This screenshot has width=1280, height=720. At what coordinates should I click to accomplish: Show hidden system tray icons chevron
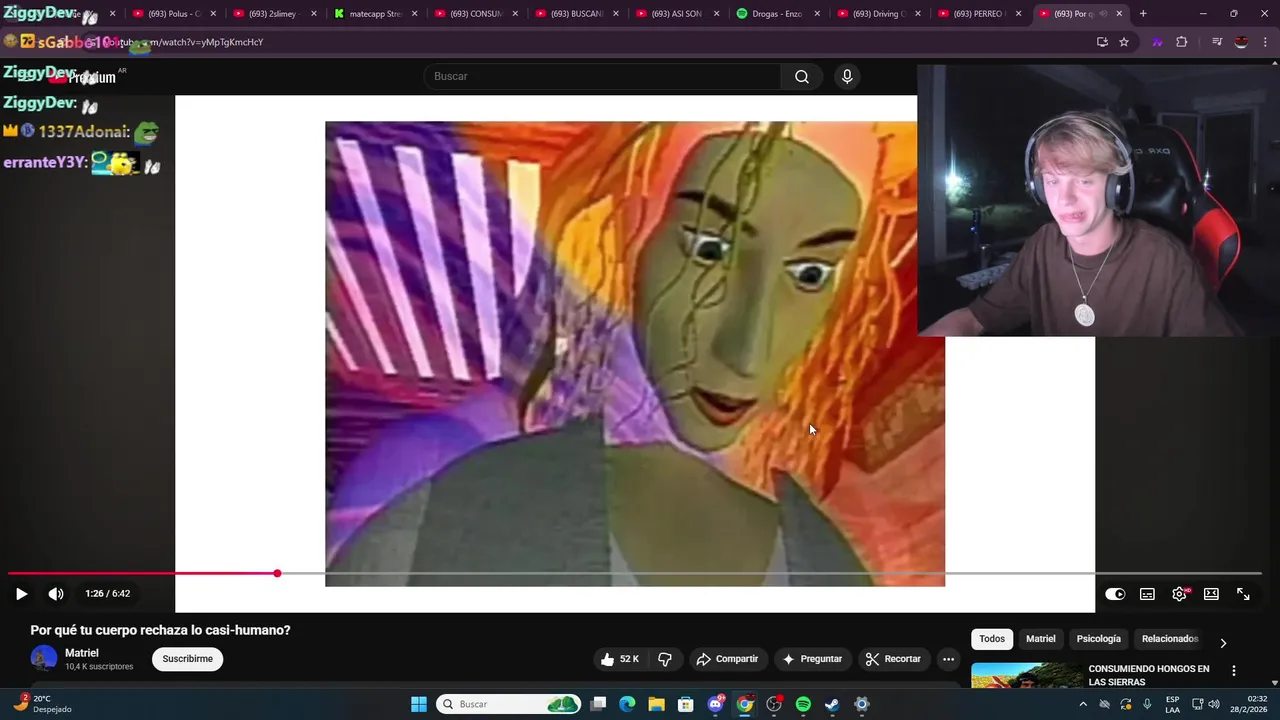pyautogui.click(x=1083, y=704)
